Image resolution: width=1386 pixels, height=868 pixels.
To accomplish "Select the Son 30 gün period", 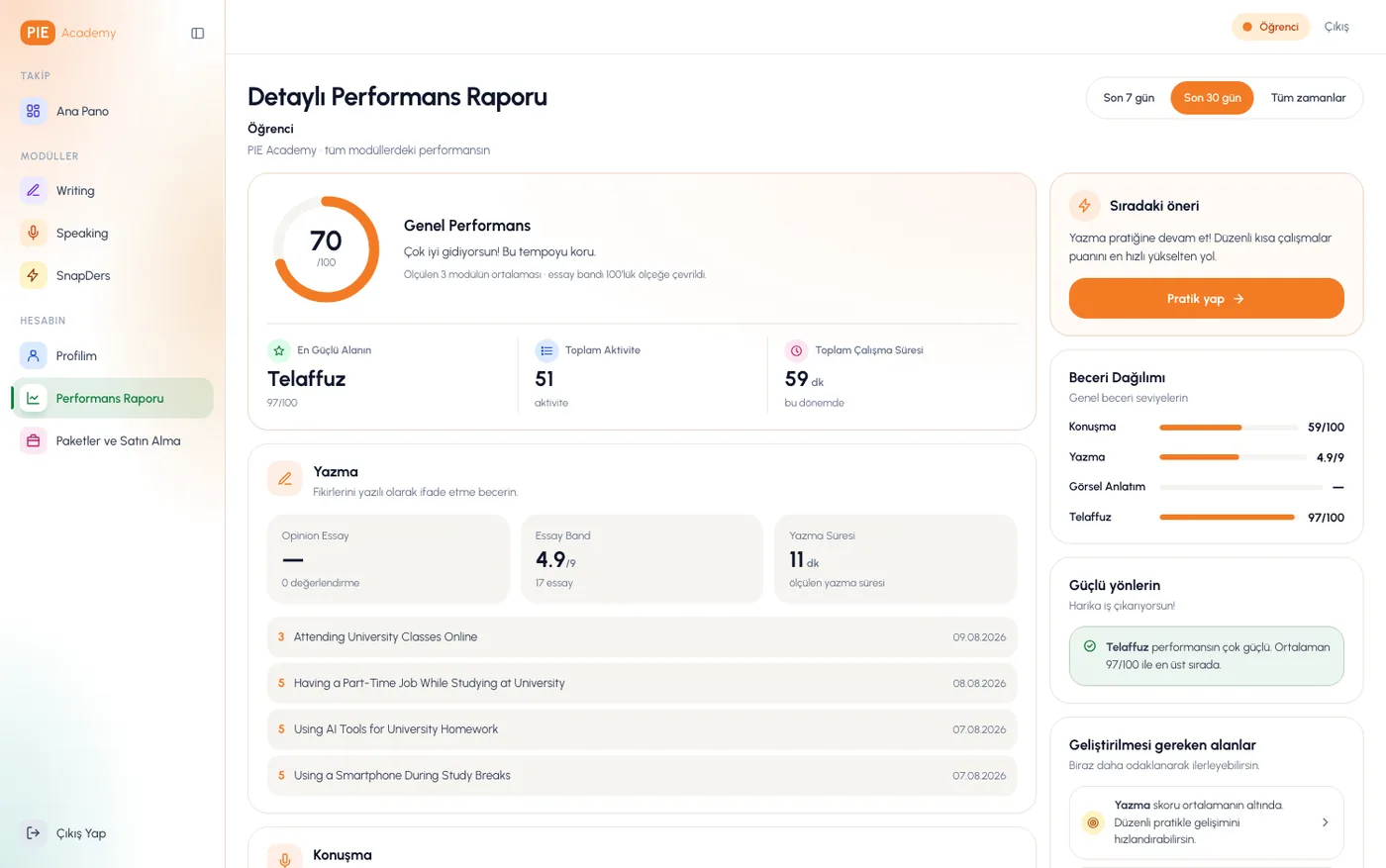I will pyautogui.click(x=1212, y=98).
